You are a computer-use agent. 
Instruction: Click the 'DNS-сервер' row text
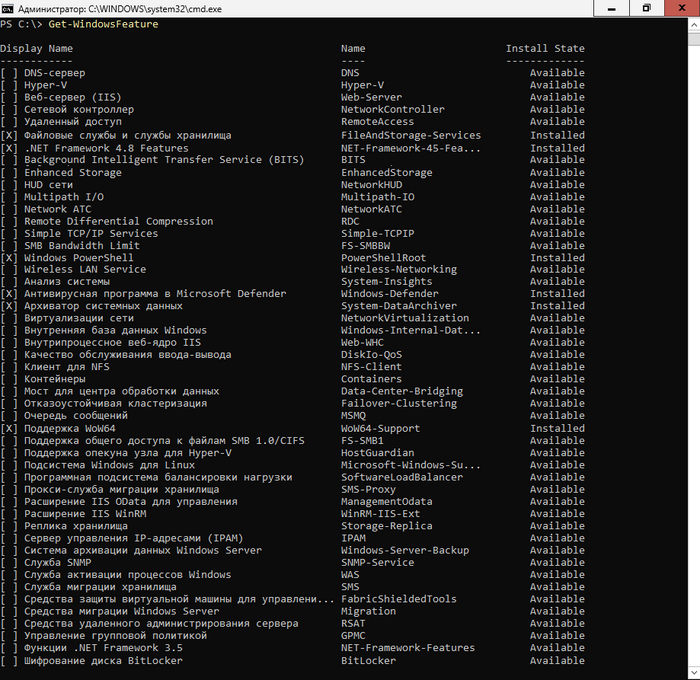(x=54, y=73)
